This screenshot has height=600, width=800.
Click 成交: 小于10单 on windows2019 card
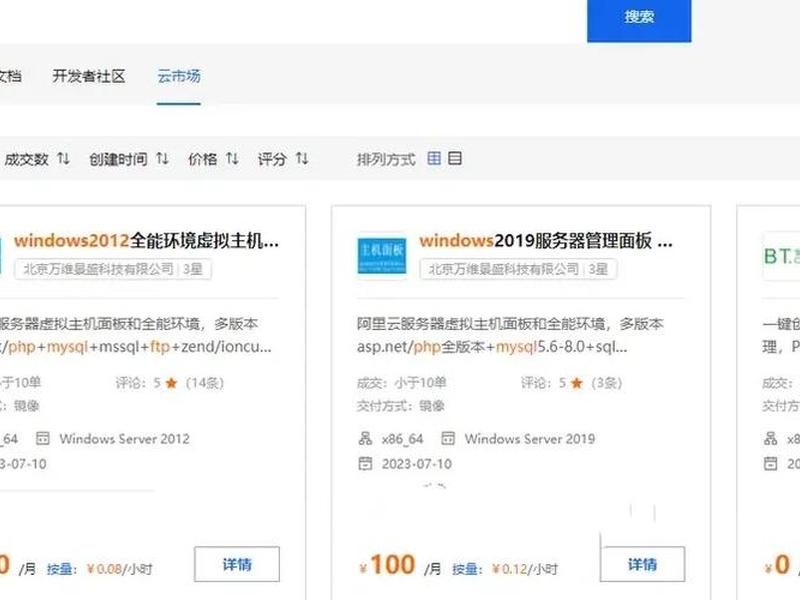point(402,383)
